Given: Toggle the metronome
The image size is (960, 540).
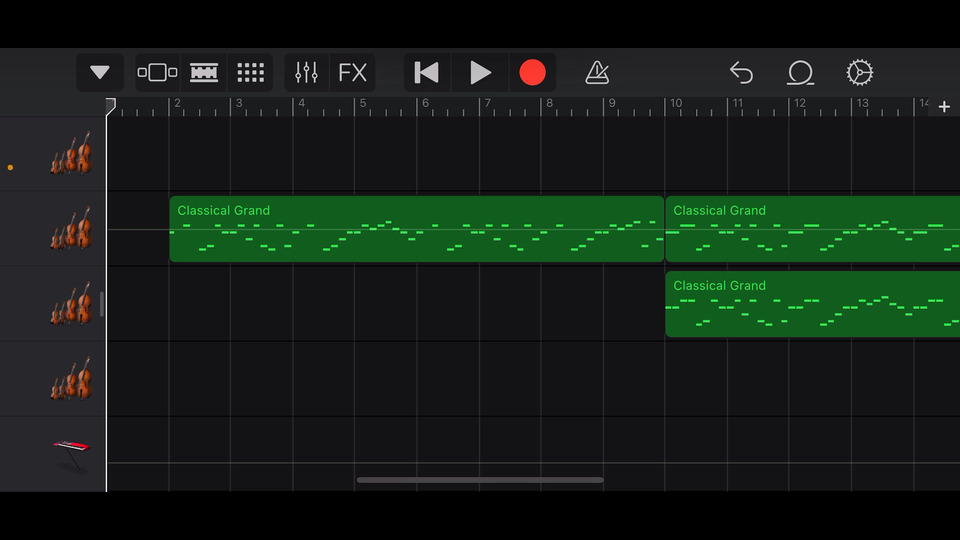Looking at the screenshot, I should pos(597,72).
